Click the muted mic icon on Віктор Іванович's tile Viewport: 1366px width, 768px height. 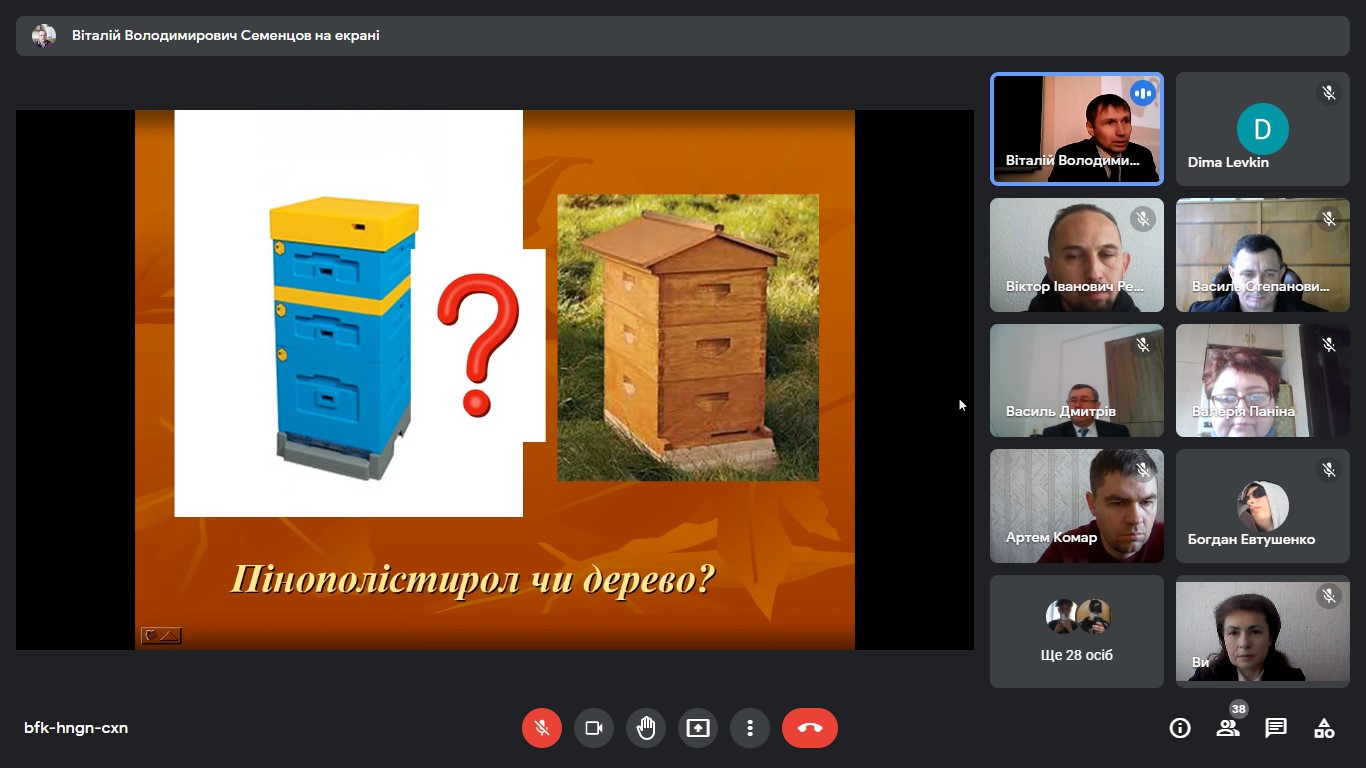point(1143,218)
